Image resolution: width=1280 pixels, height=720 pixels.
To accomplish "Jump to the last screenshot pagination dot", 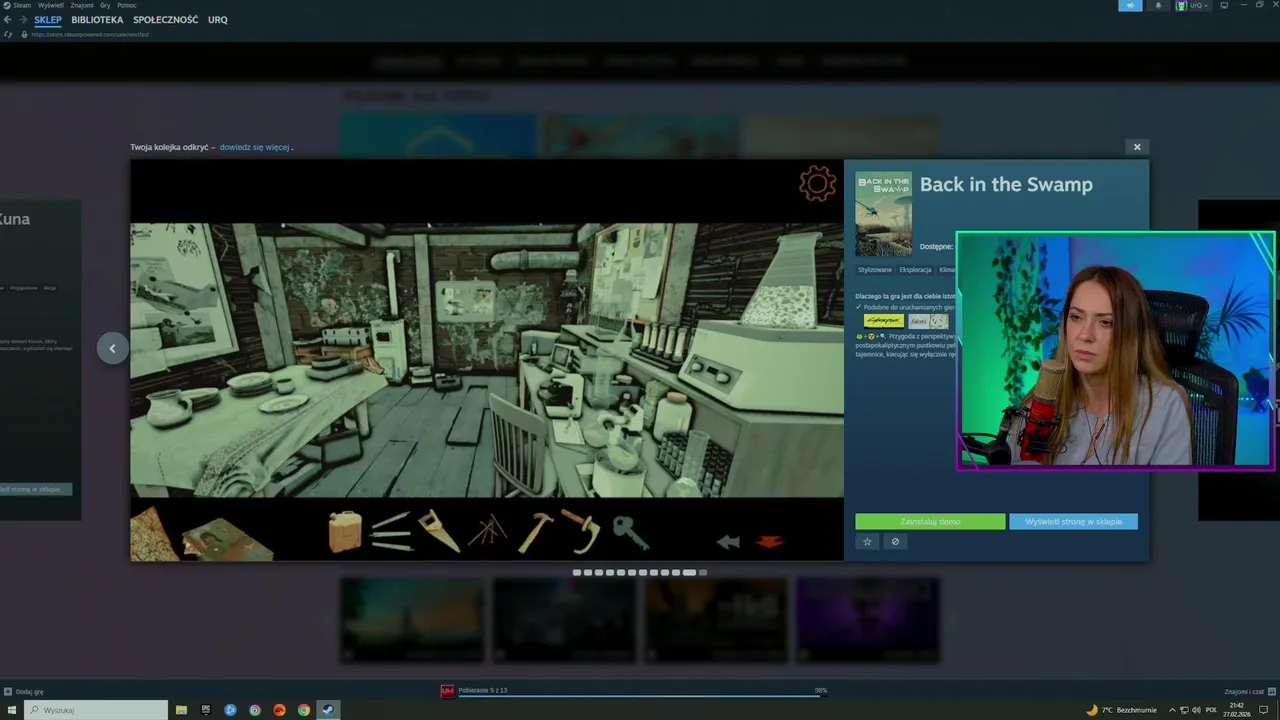I will click(x=703, y=573).
